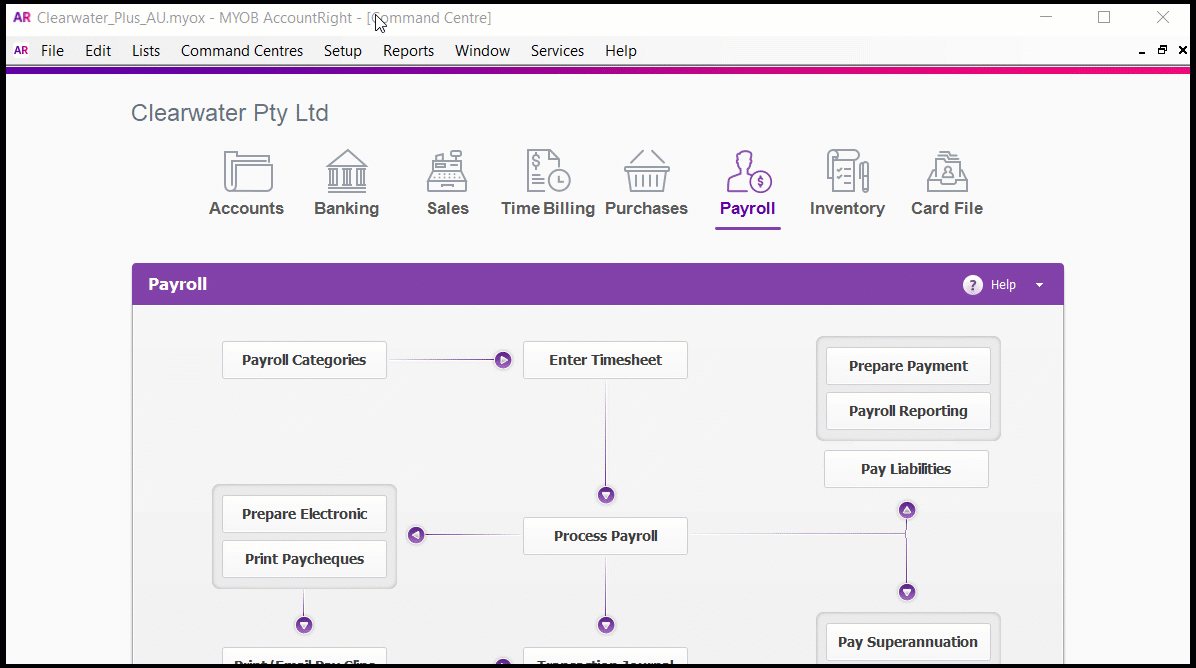
Task: Open the Accounts command centre icon
Action: (x=247, y=171)
